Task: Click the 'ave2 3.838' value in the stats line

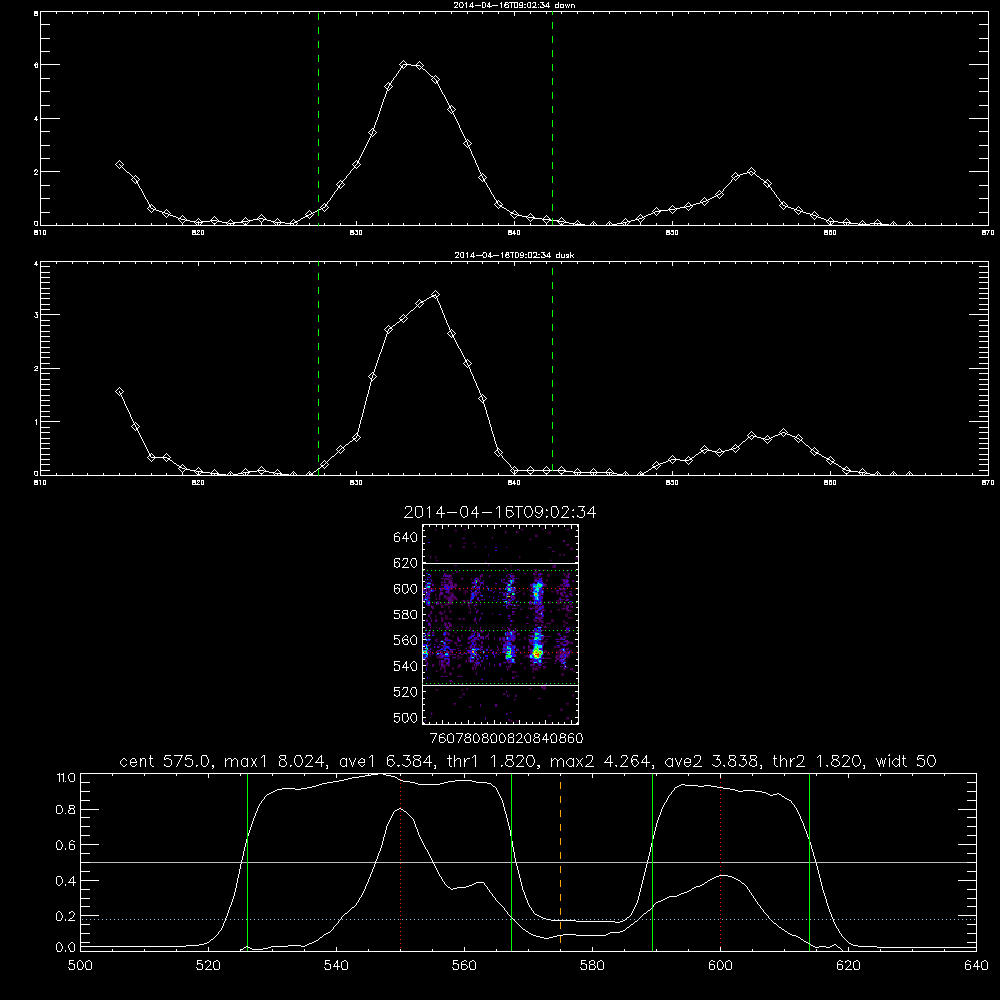Action: (x=712, y=761)
